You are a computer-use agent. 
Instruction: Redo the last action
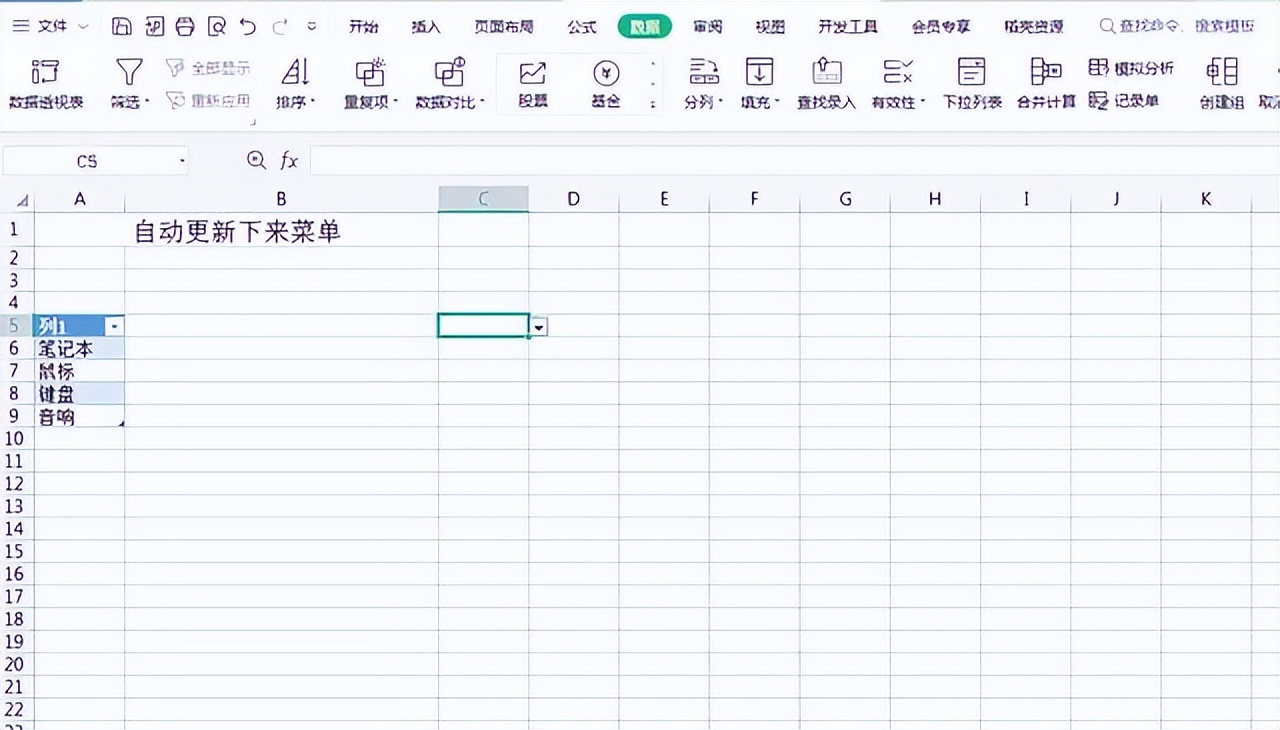point(280,26)
